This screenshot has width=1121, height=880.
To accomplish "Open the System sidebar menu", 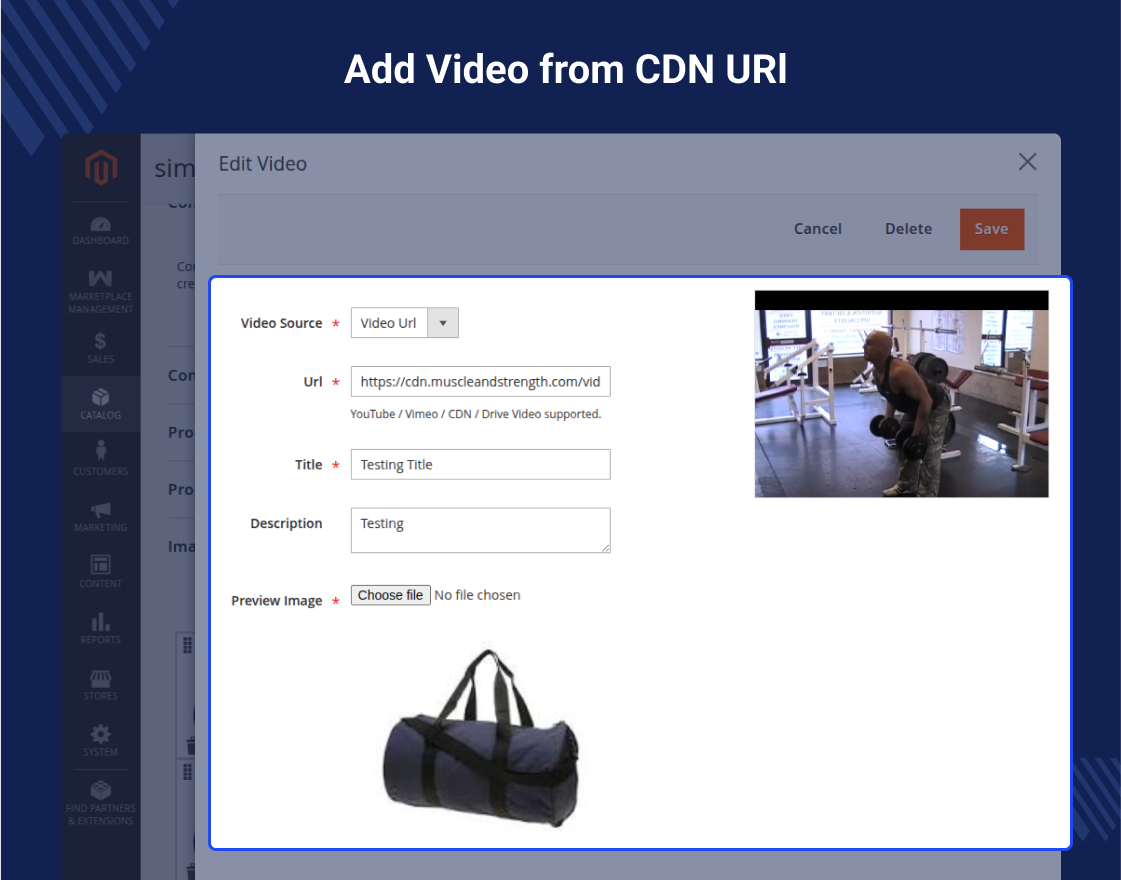I will 100,741.
